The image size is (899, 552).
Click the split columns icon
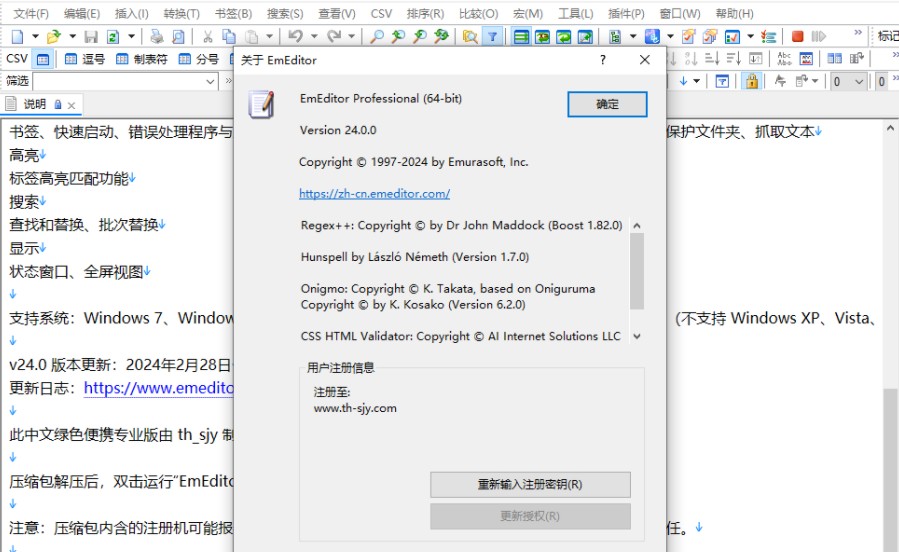point(835,58)
